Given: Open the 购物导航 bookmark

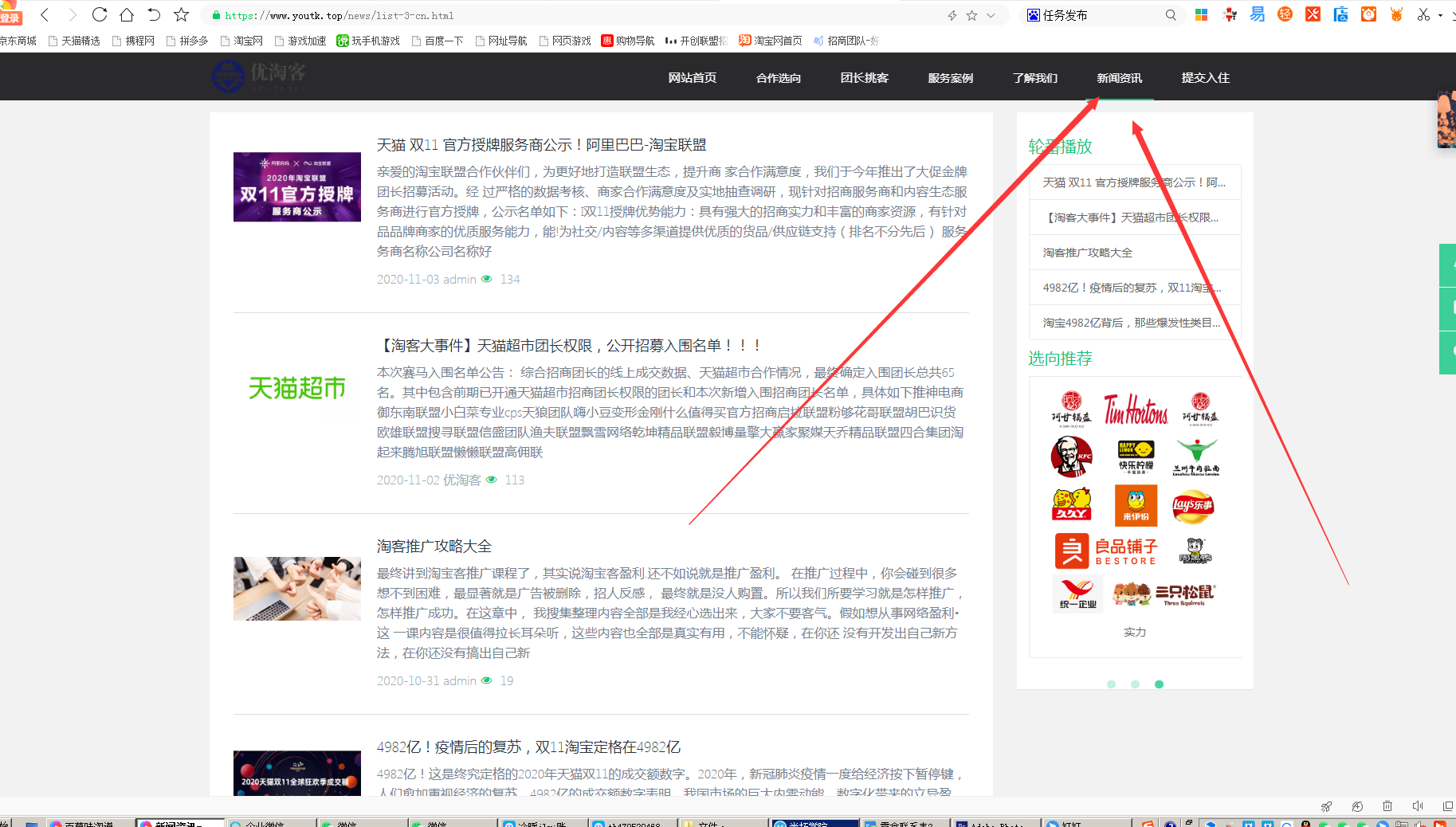Looking at the screenshot, I should click(628, 41).
